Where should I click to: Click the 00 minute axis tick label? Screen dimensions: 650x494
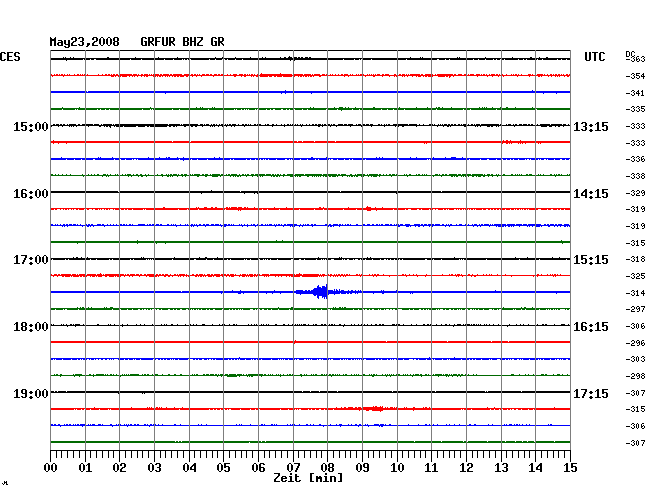click(x=51, y=468)
